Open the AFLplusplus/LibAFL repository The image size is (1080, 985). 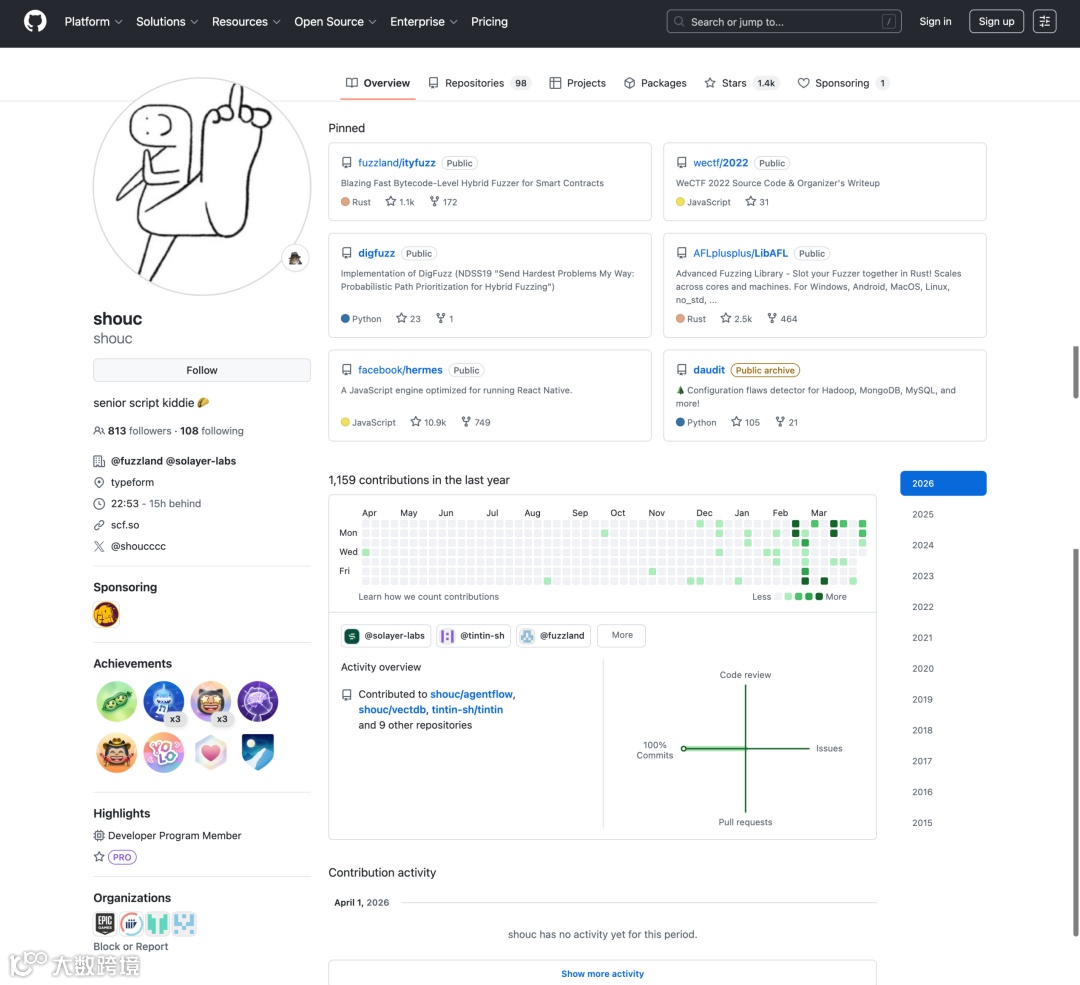[x=740, y=253]
